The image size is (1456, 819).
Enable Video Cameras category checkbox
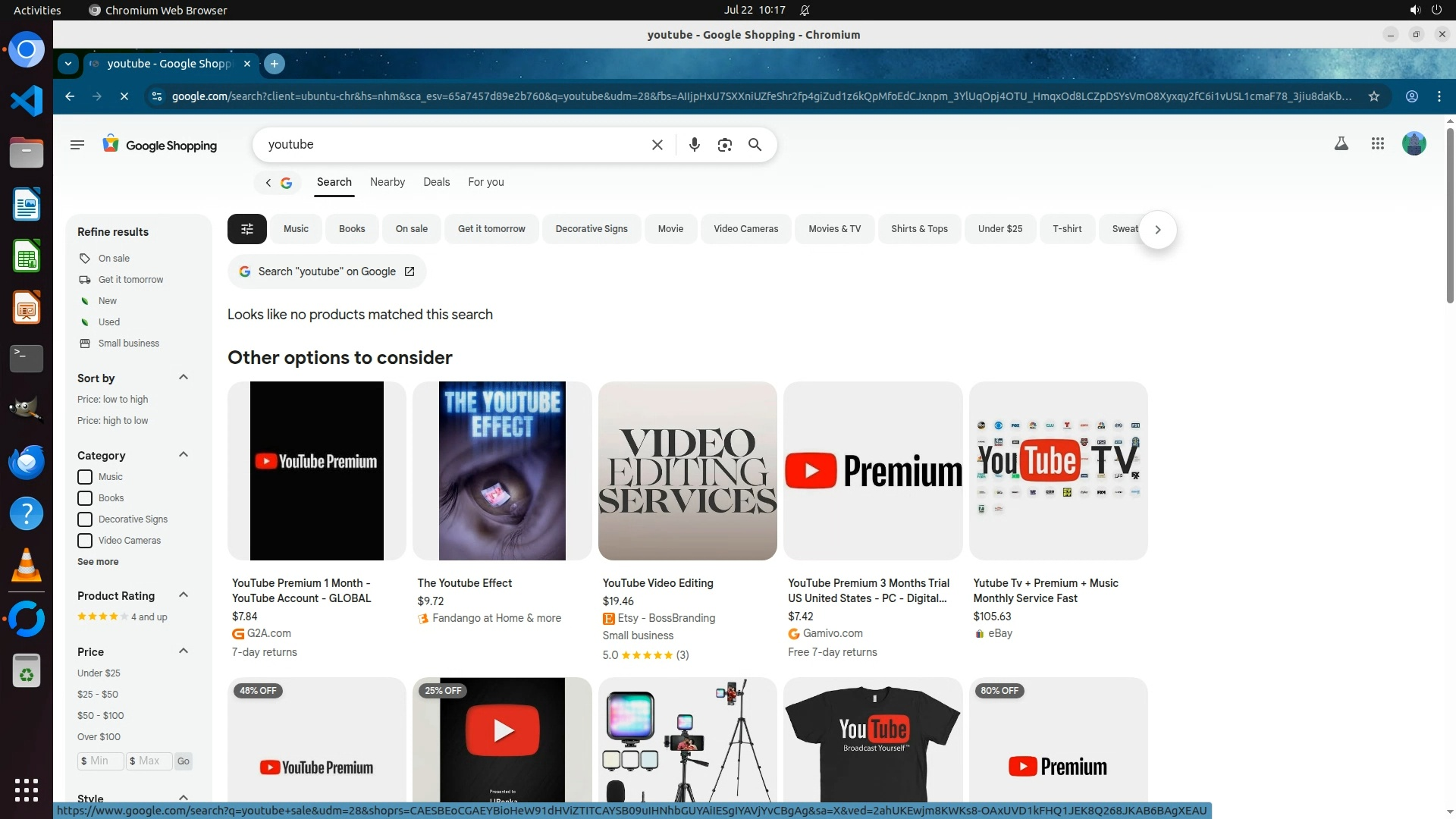tap(85, 541)
